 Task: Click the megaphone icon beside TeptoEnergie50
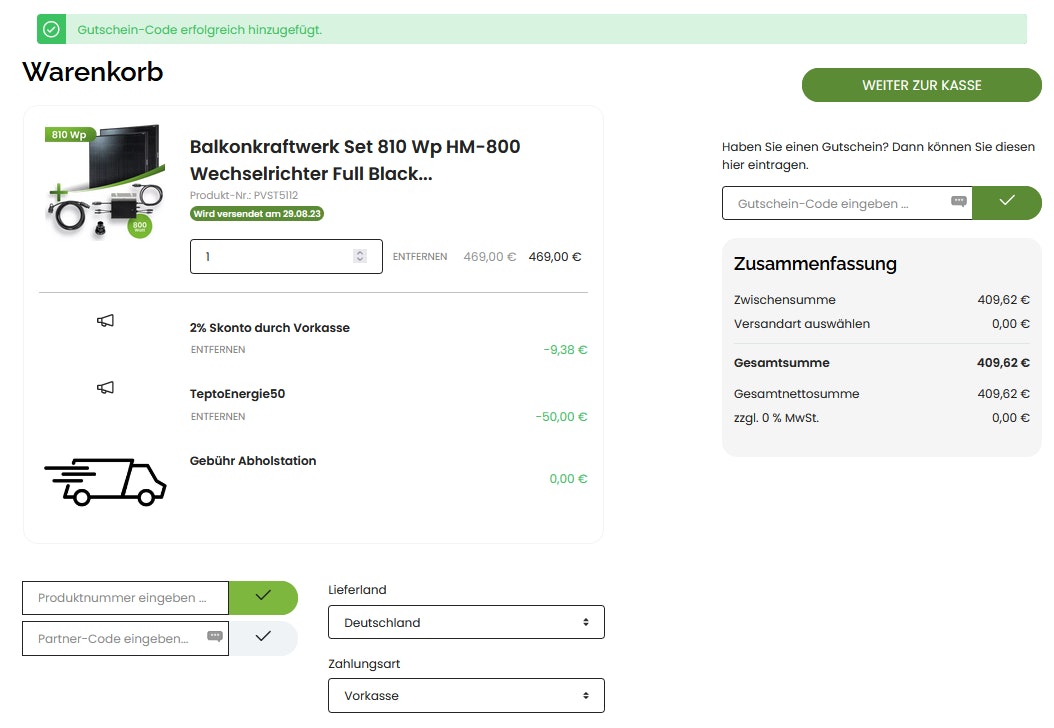point(105,387)
